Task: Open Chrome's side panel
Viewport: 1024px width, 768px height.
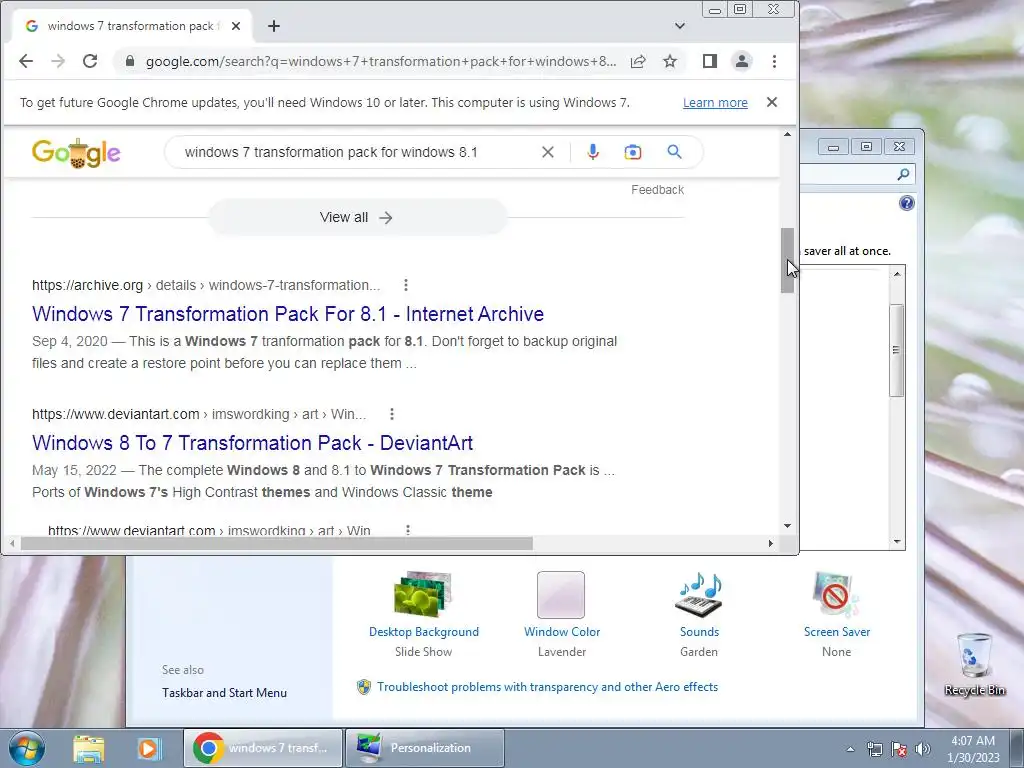Action: (x=710, y=61)
